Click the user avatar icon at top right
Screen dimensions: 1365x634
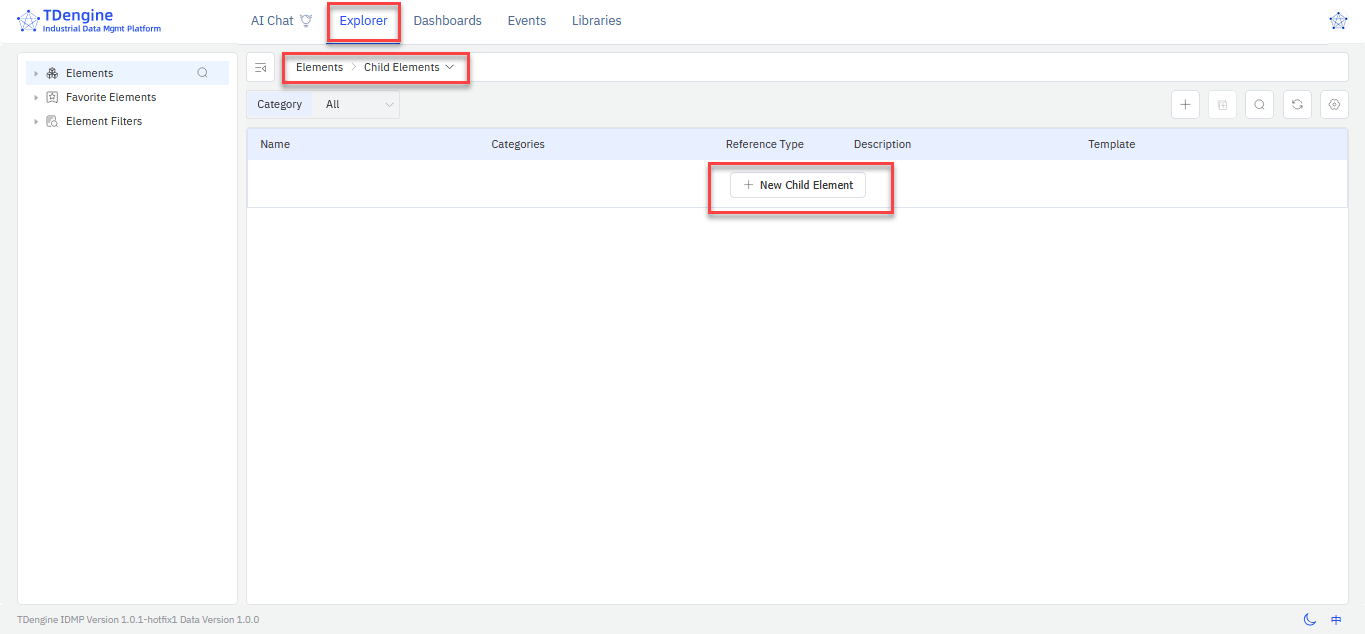click(1338, 21)
